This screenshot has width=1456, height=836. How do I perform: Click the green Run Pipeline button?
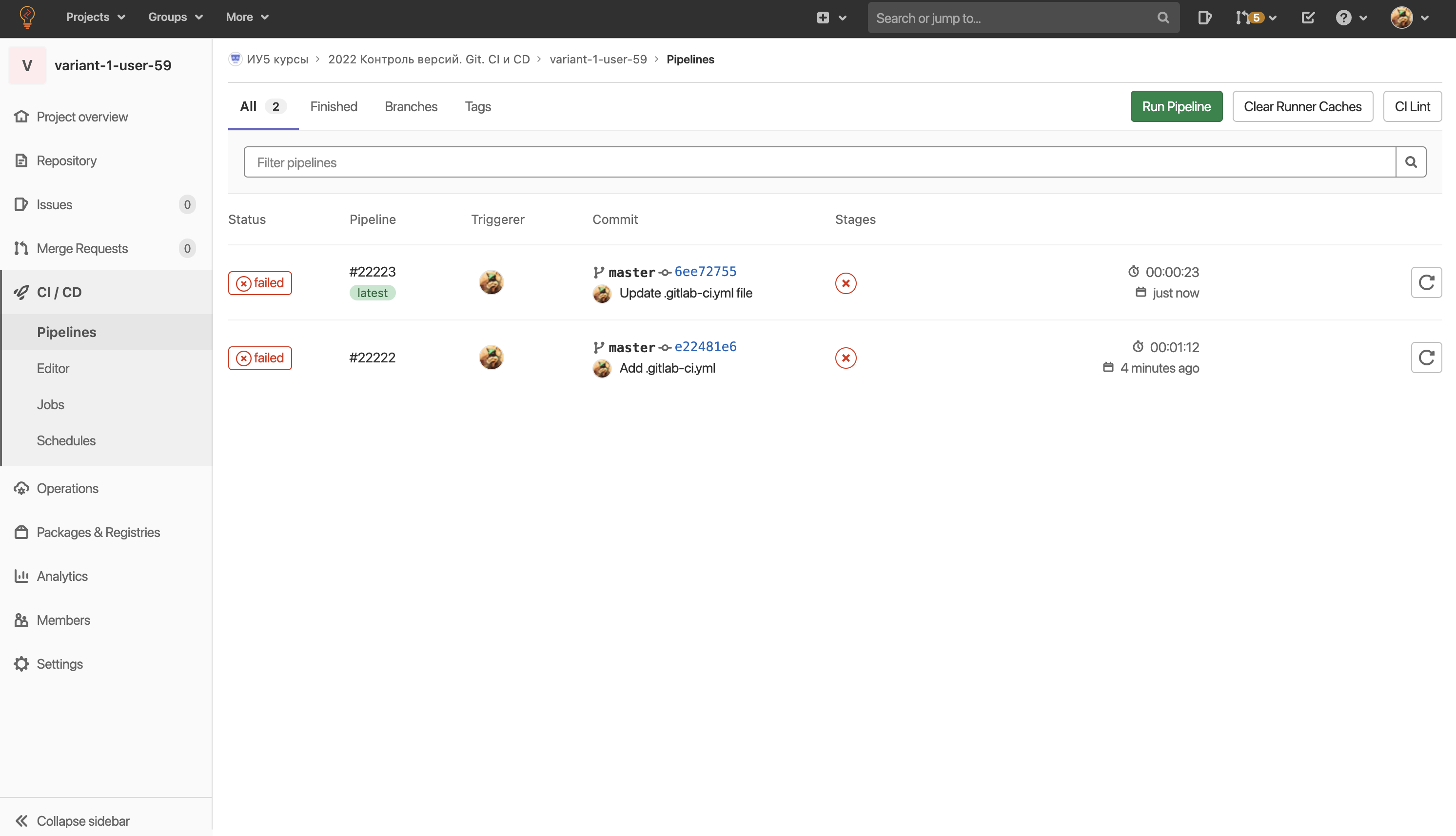(1176, 107)
